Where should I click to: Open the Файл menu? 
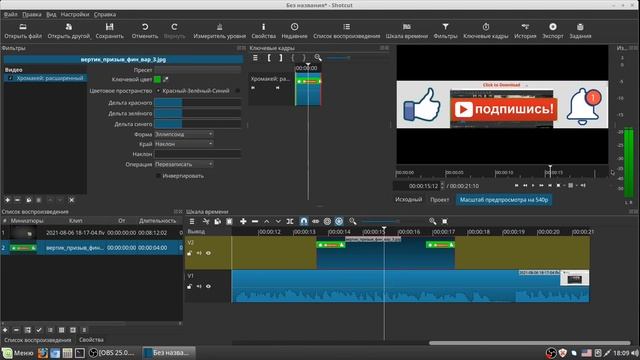pyautogui.click(x=11, y=14)
